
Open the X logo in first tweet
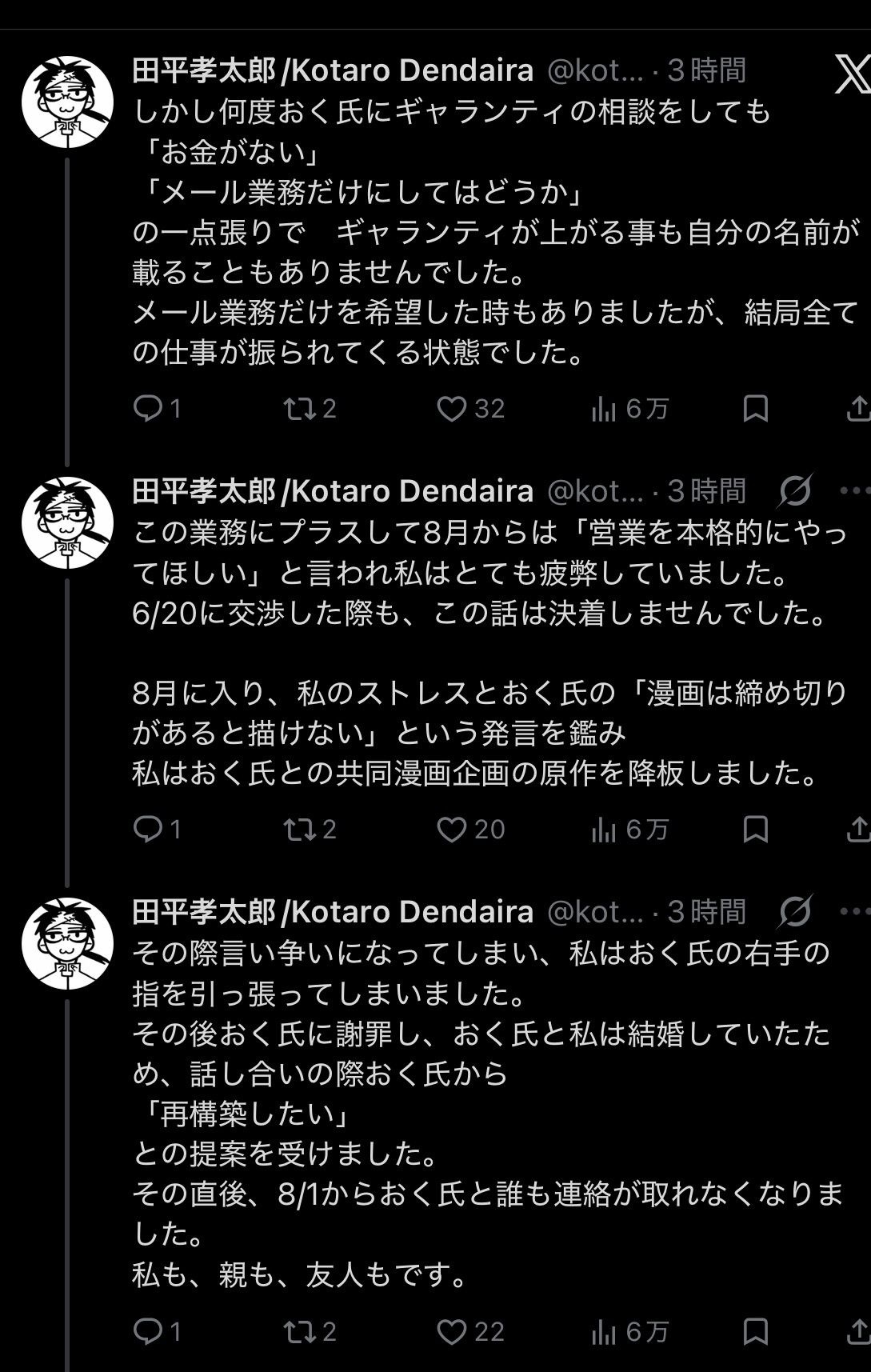(x=853, y=74)
